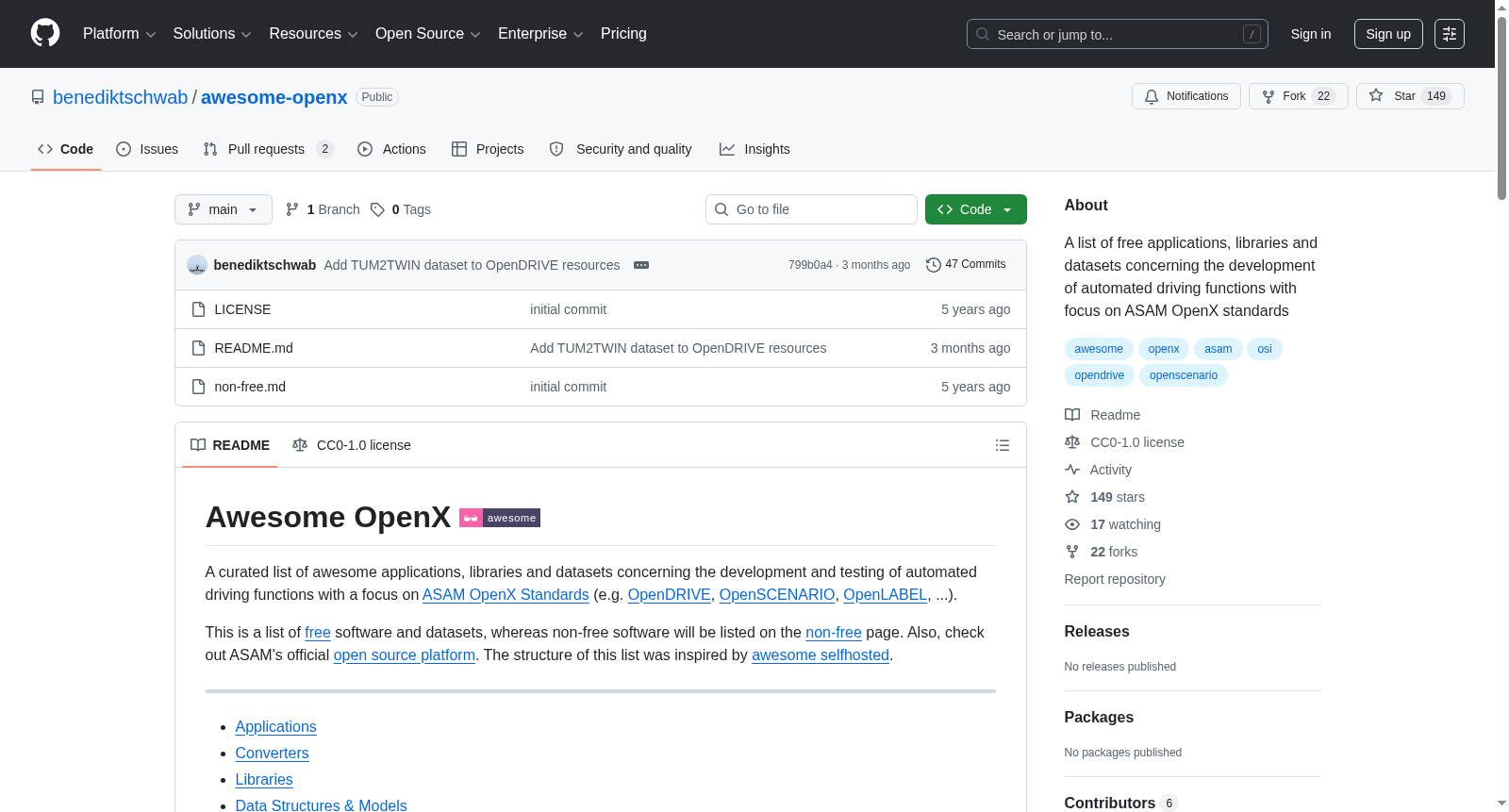Click the non-free.md file icon
The width and height of the screenshot is (1509, 812).
(198, 387)
